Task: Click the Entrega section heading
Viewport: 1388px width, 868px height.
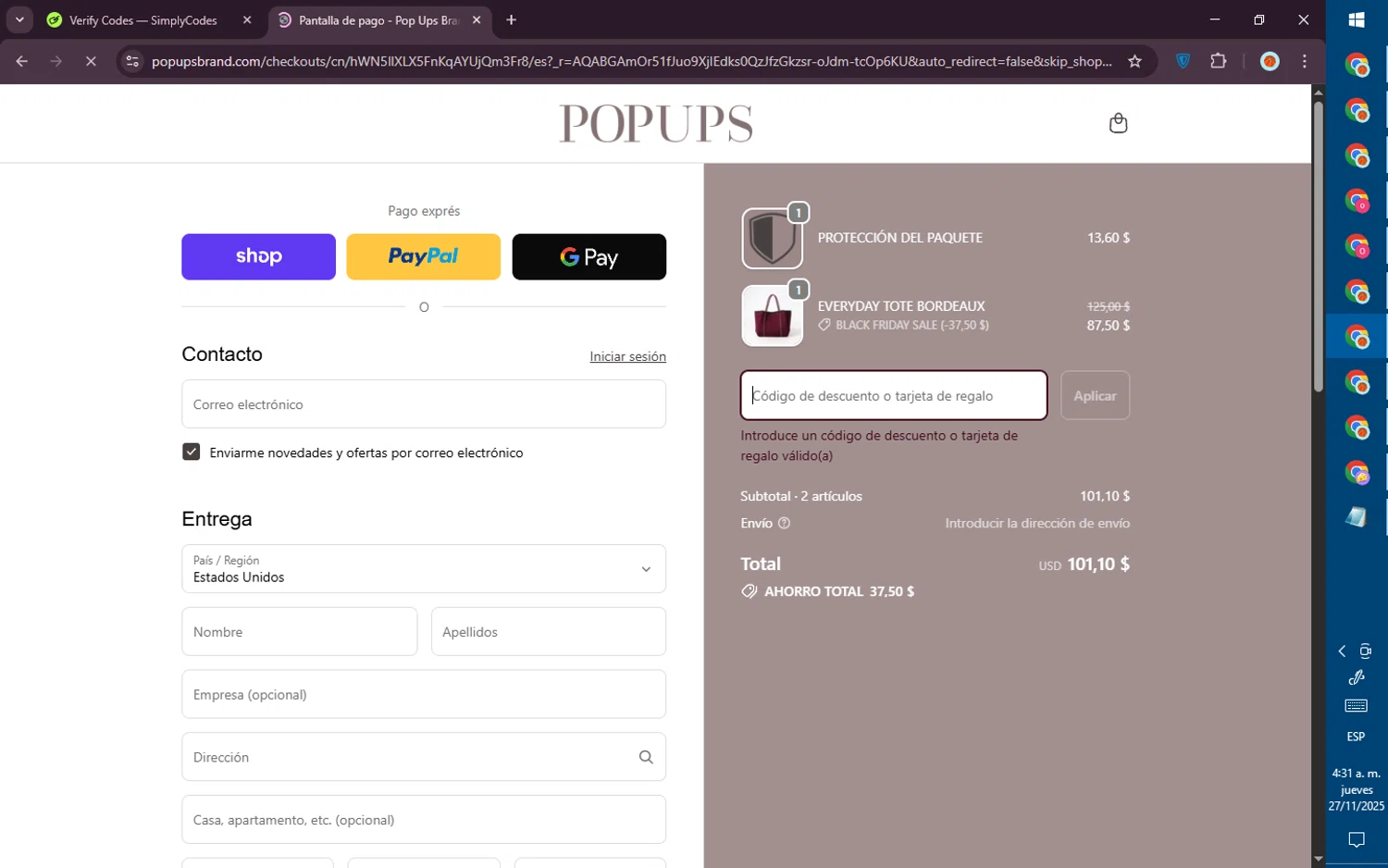Action: [217, 519]
